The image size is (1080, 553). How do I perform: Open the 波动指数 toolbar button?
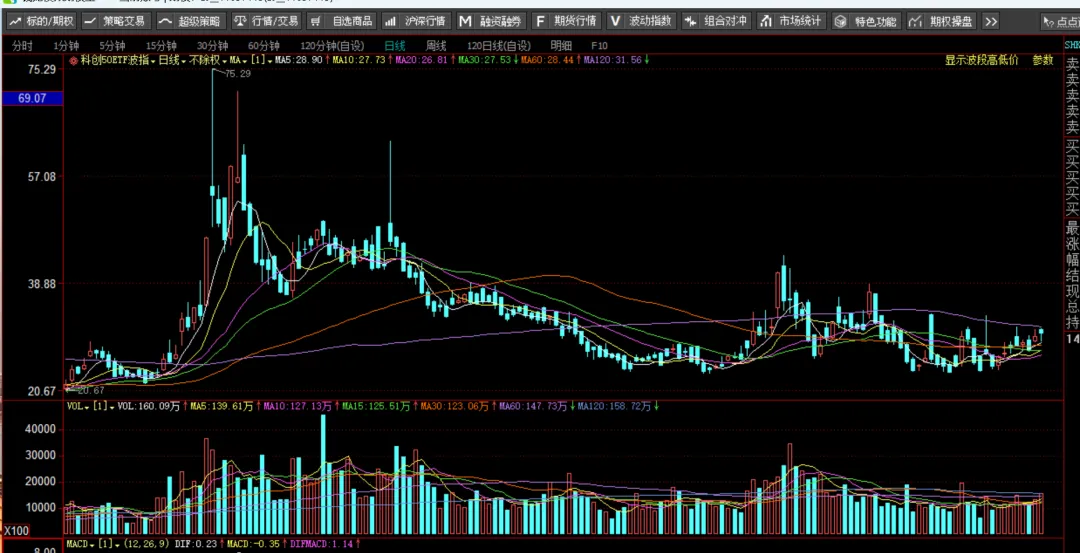point(641,21)
